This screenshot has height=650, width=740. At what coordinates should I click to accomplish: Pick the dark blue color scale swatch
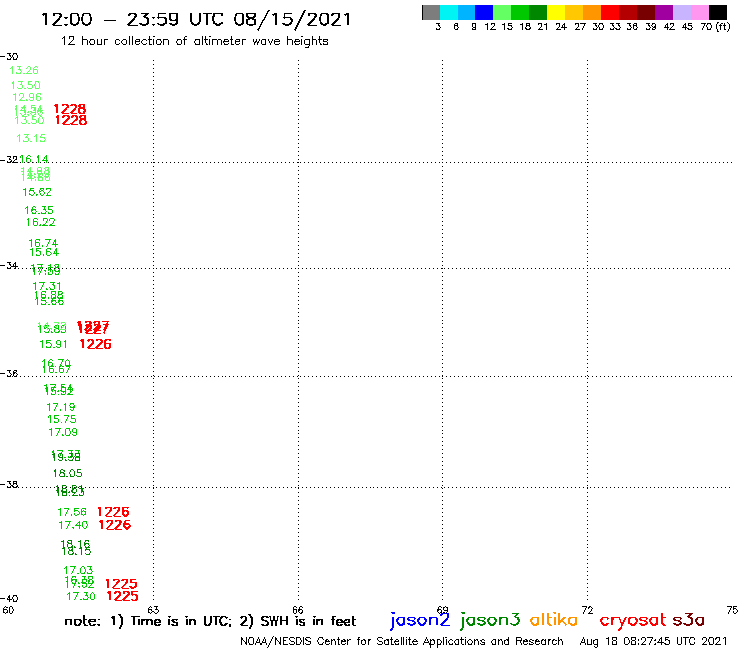(484, 12)
